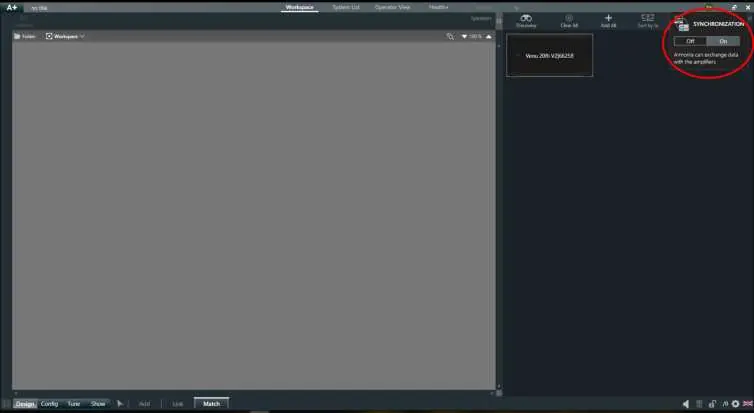Click the zoom-to-fit magnifier icon in workspace header
Viewport: 754px width, 413px height.
click(x=450, y=37)
